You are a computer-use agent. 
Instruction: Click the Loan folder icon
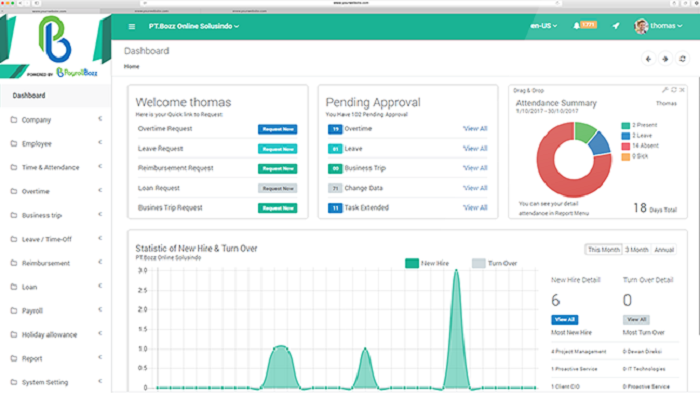(14, 287)
